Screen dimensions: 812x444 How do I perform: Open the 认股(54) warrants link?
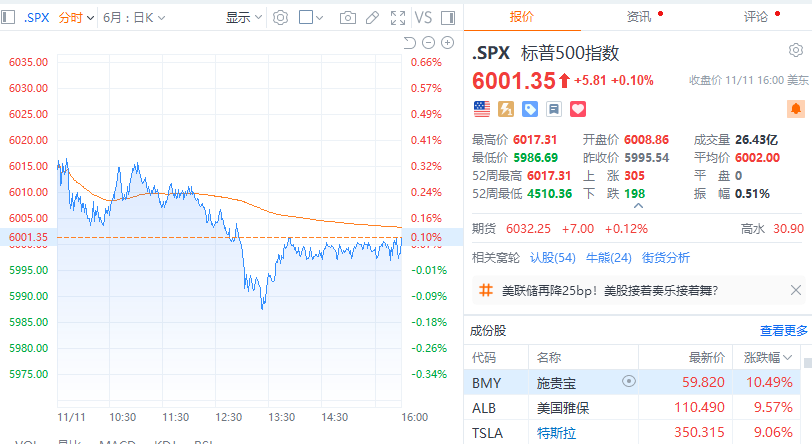tap(553, 257)
